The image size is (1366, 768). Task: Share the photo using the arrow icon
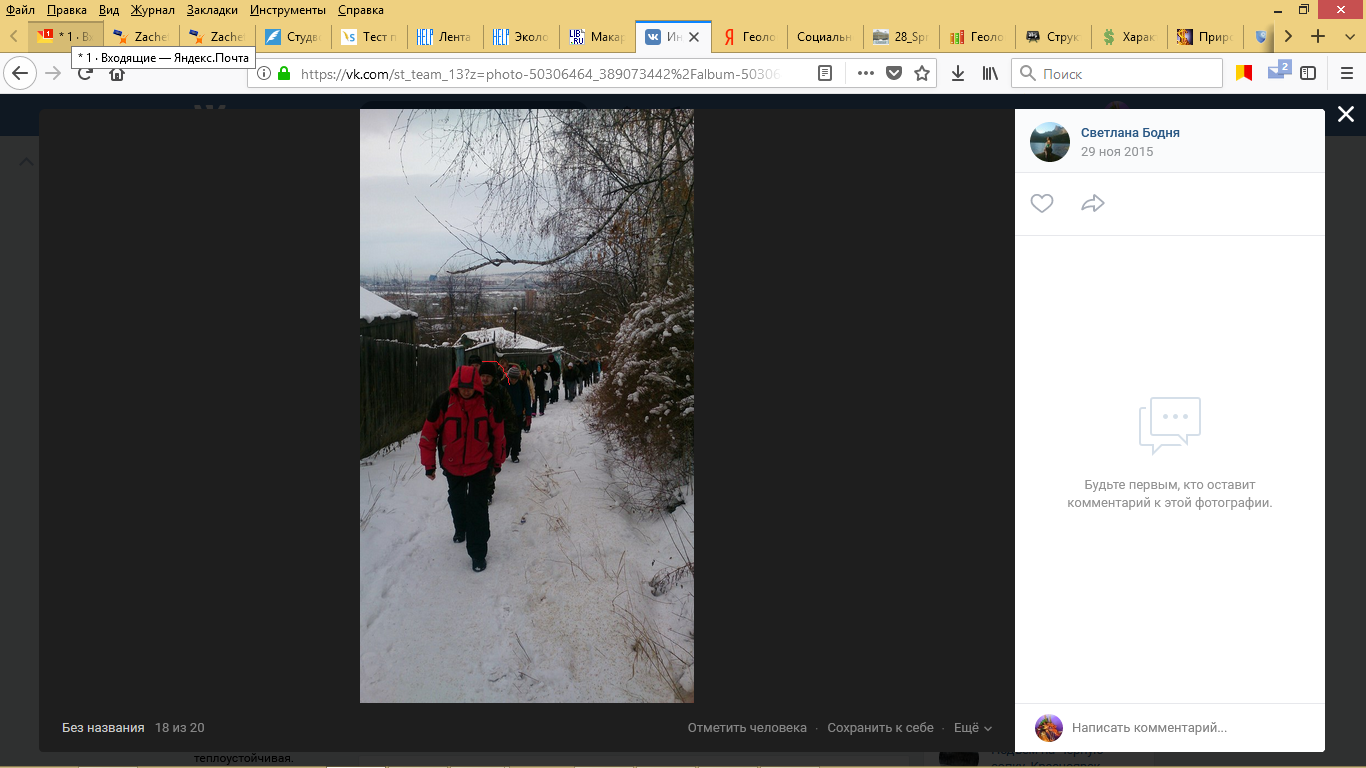coord(1093,204)
